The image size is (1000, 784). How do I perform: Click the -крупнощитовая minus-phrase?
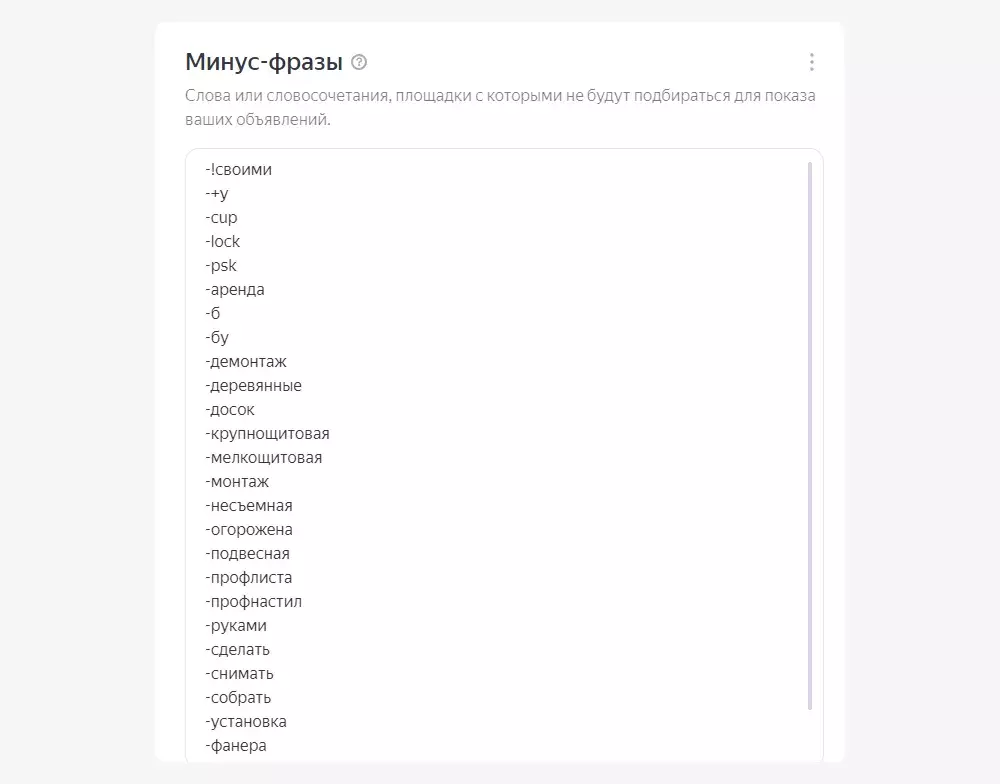(x=267, y=434)
